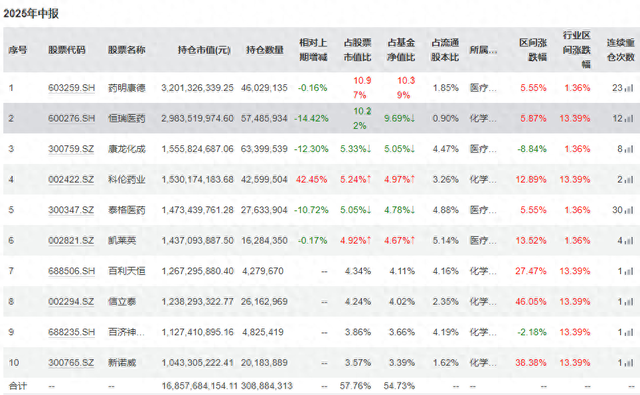Sort by 区间涨跌幅 column header

coord(533,50)
